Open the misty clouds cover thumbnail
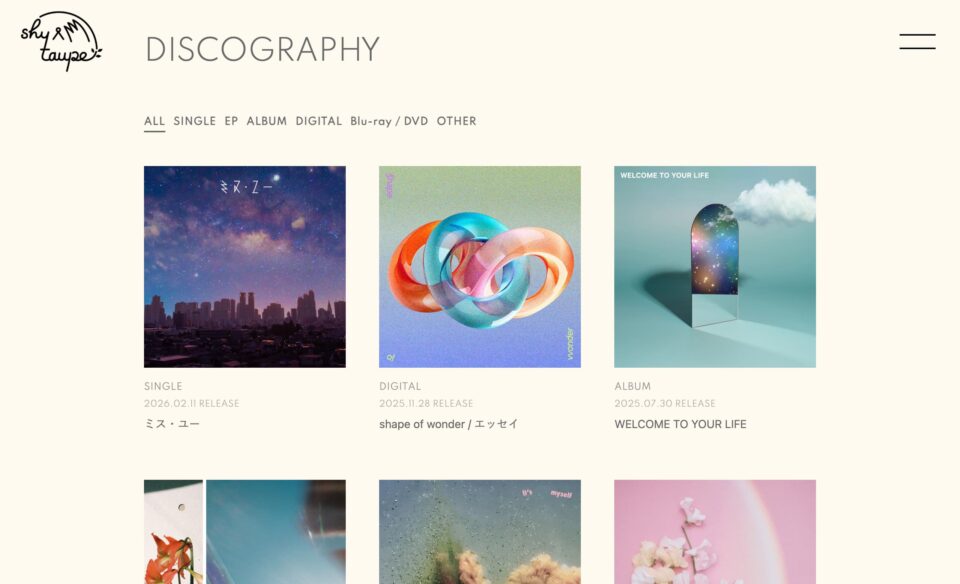The image size is (960, 584). pyautogui.click(x=480, y=532)
